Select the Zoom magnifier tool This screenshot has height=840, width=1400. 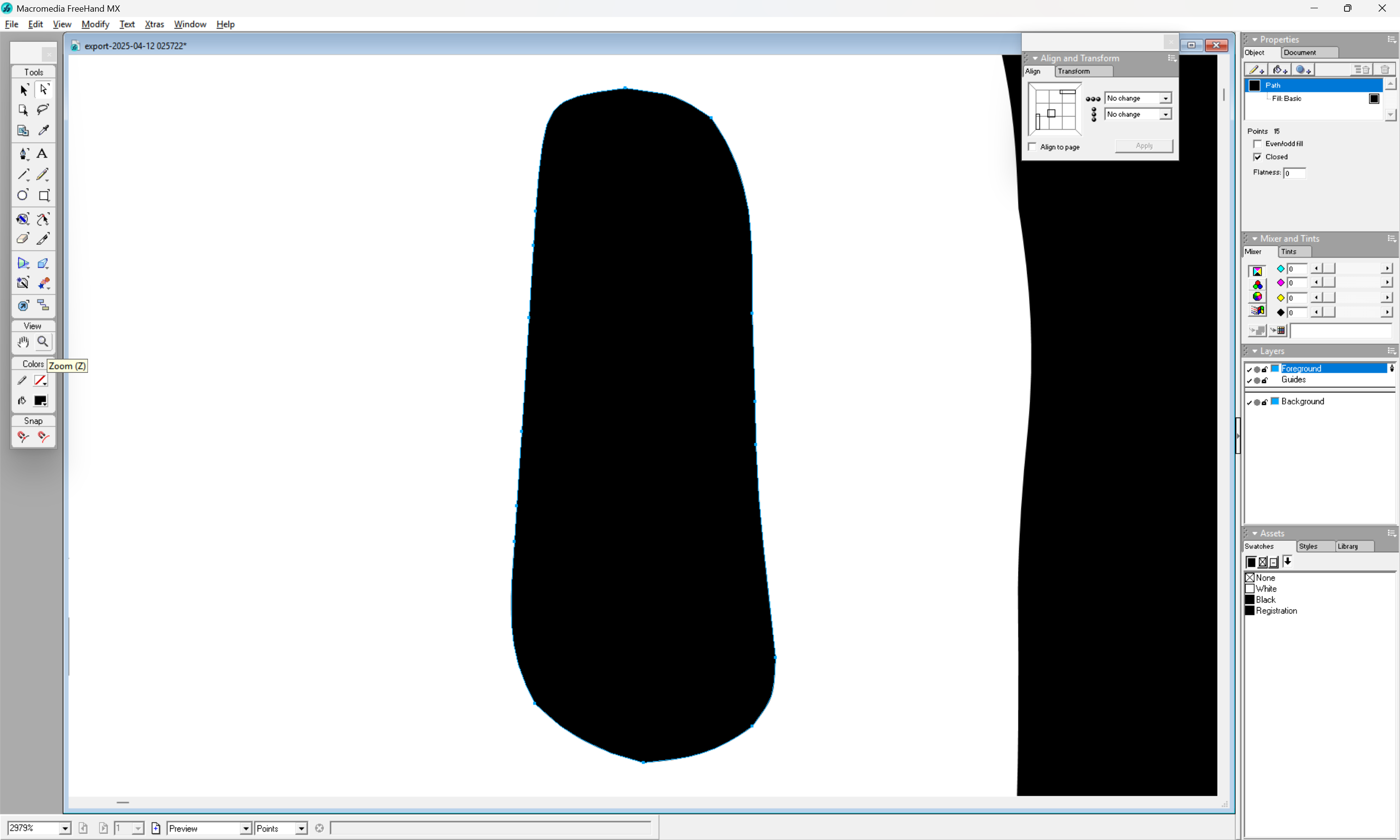(43, 341)
